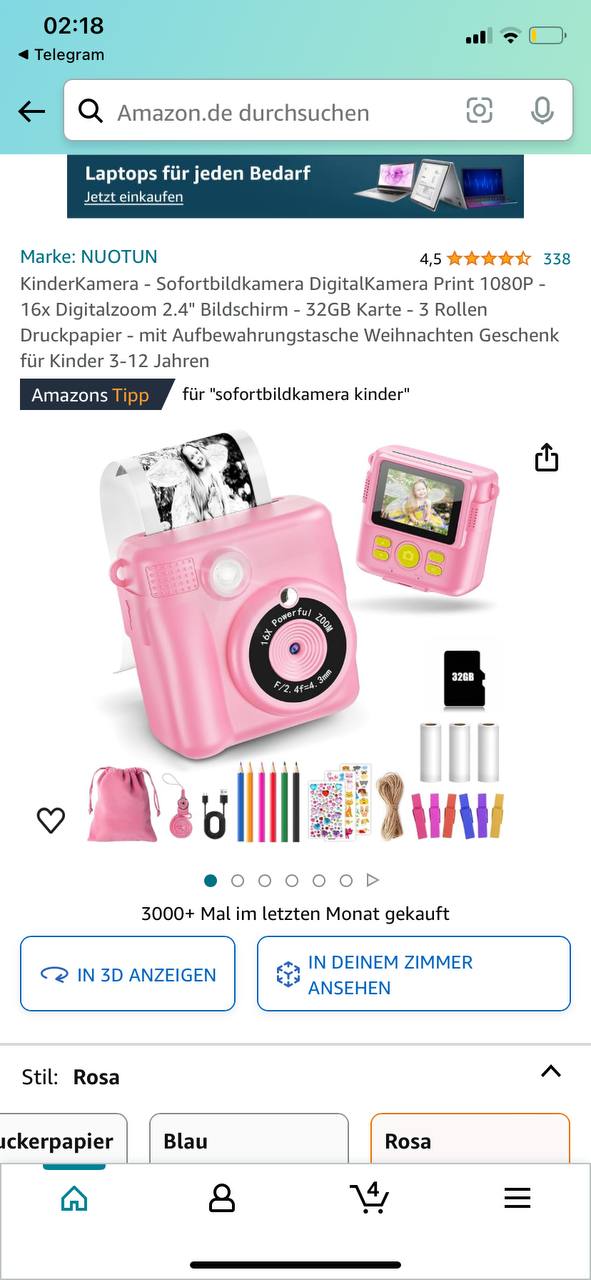This screenshot has height=1280, width=591.
Task: Tap IN 3D ANZEIGEN button
Action: pyautogui.click(x=128, y=974)
